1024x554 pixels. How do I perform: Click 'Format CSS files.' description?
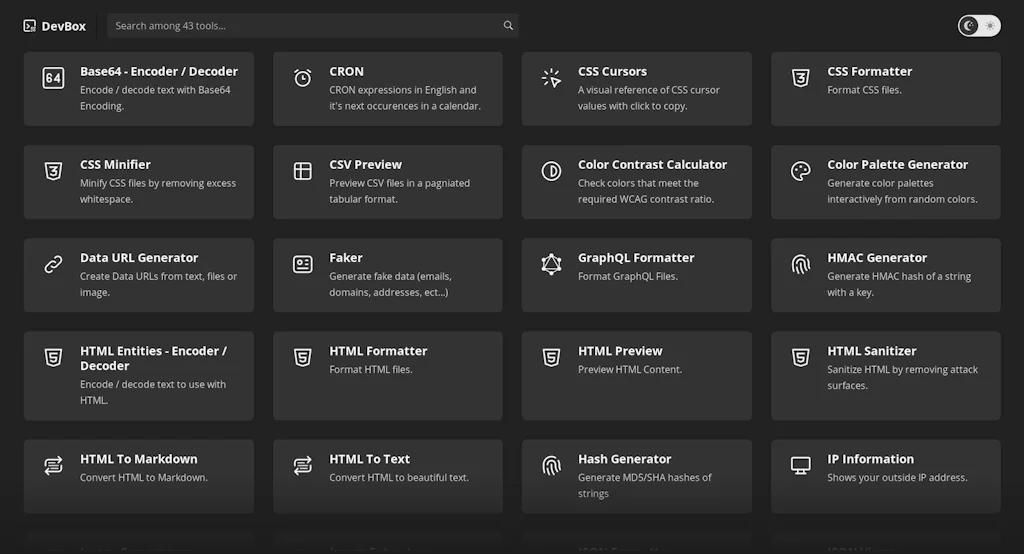[x=864, y=90]
